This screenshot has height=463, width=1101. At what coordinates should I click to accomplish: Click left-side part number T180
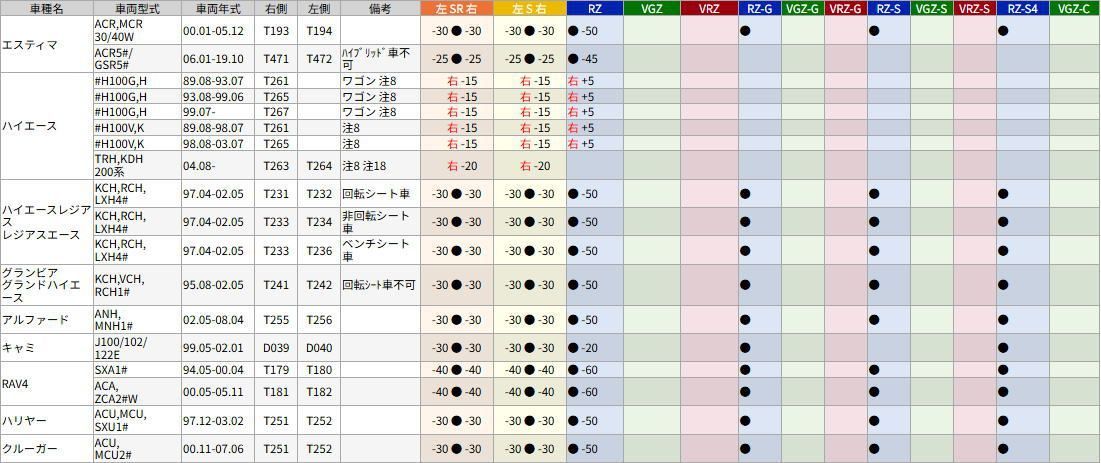point(319,370)
